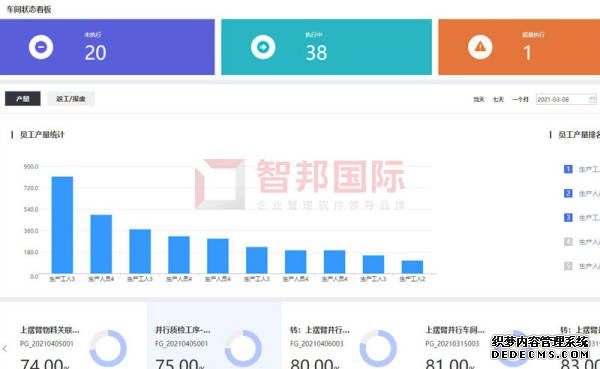This screenshot has height=369, width=600.
Task: Click the warning triangle icon on orange card
Action: 480,47
